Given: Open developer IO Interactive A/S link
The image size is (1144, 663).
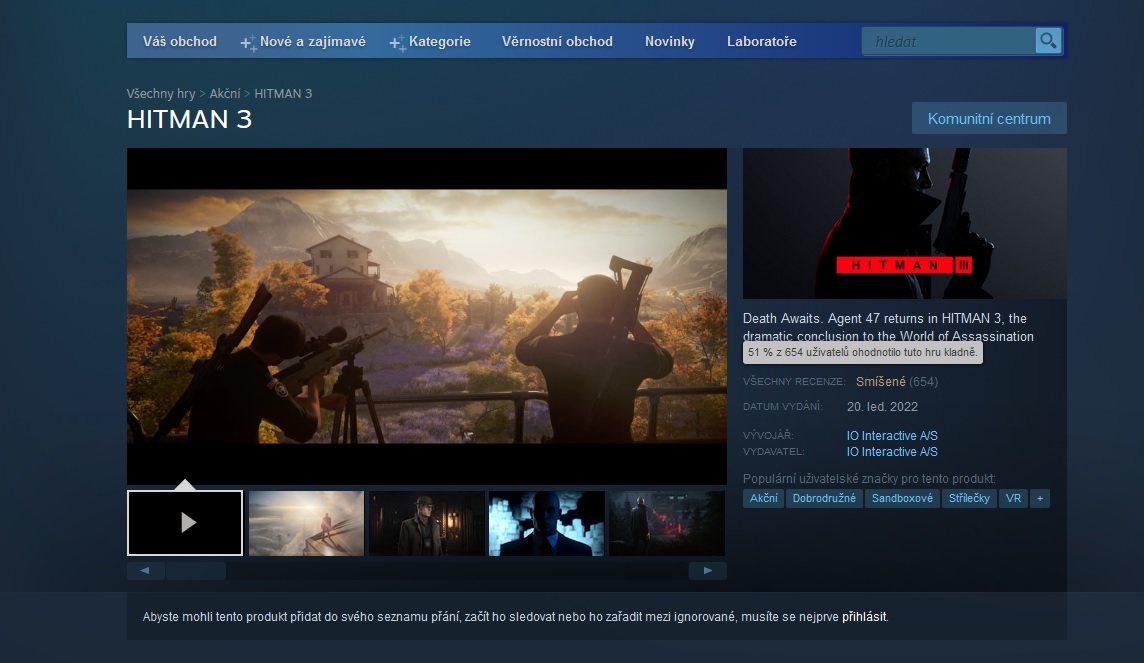Looking at the screenshot, I should click(x=892, y=435).
